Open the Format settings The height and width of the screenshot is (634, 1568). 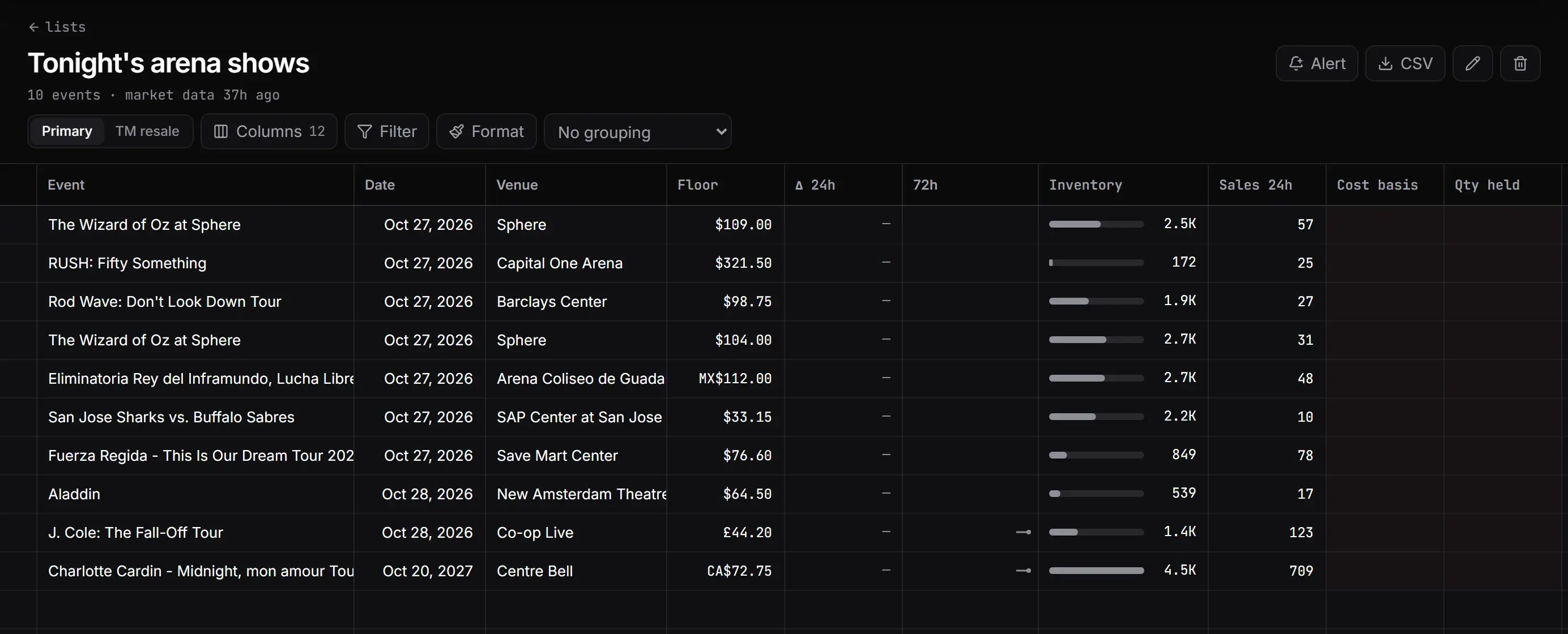coord(487,131)
